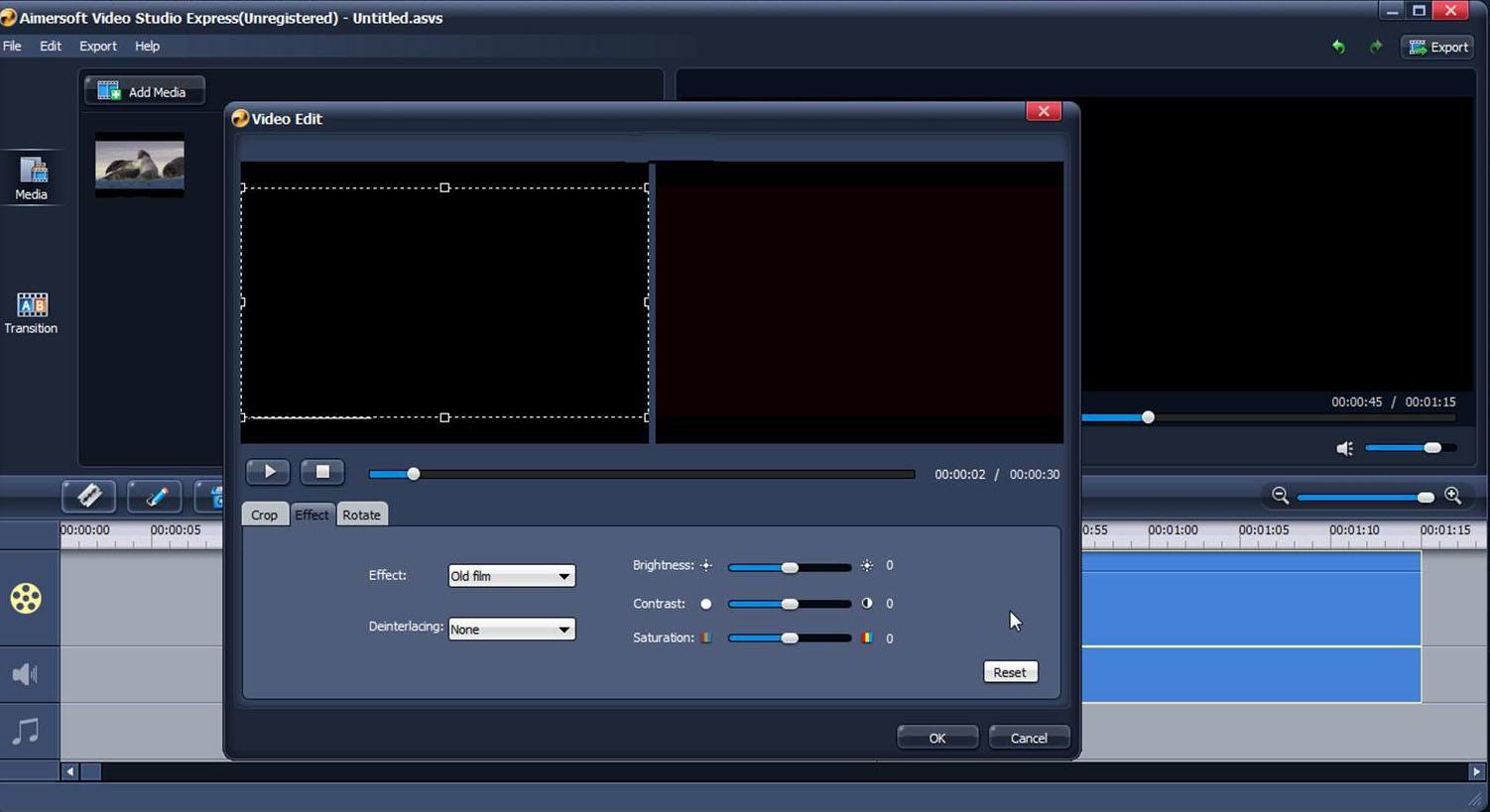Open the Deinterlacing dropdown
1490x812 pixels.
coord(510,629)
